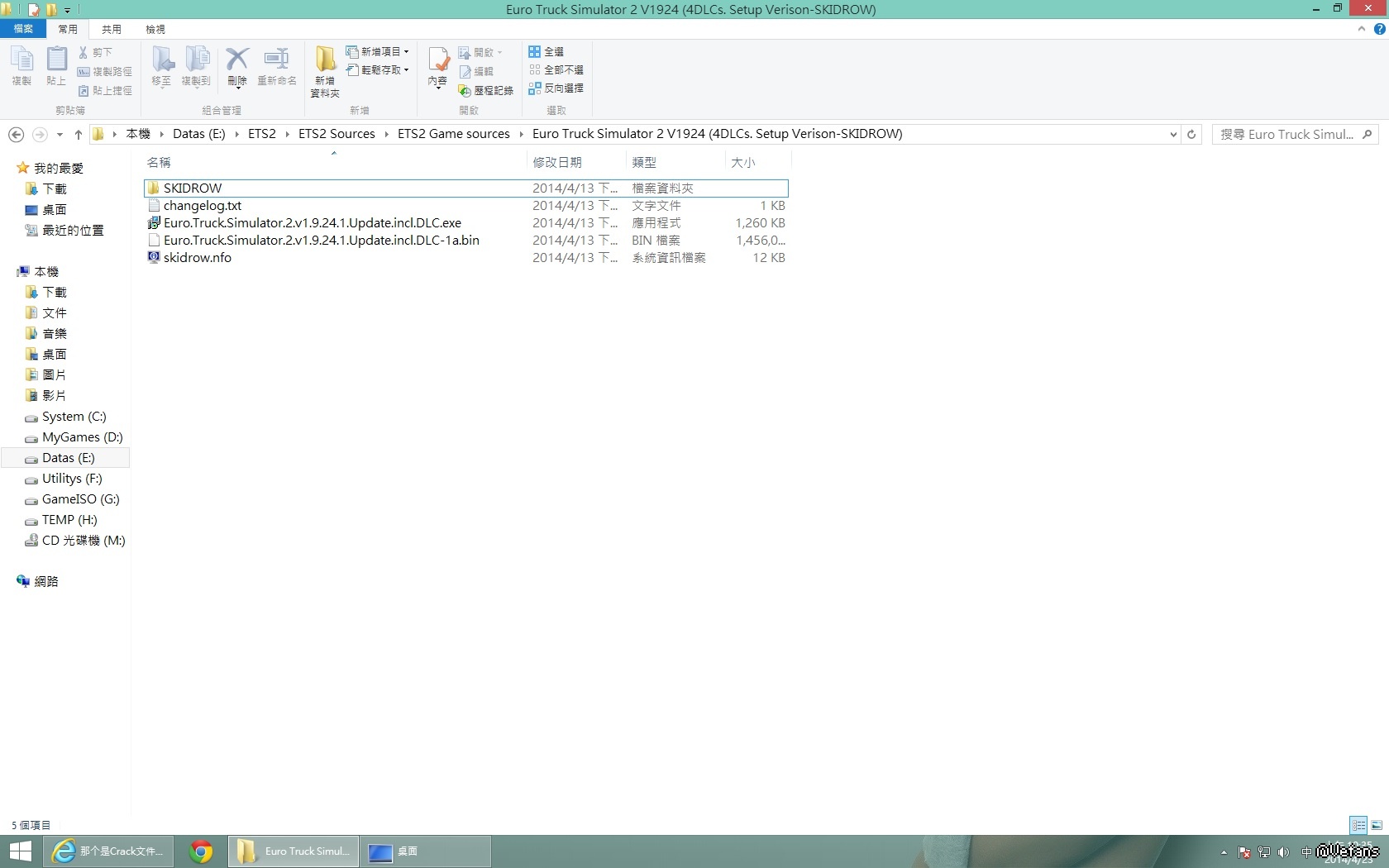Image resolution: width=1389 pixels, height=868 pixels.
Task: Create a new folder with ribbon icon
Action: coord(325,71)
